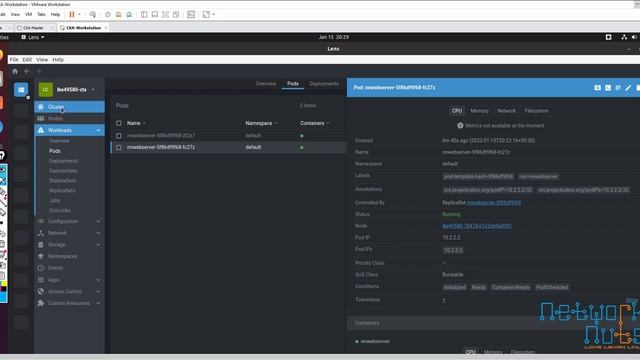Open pod logs icon in details header

tap(618, 88)
